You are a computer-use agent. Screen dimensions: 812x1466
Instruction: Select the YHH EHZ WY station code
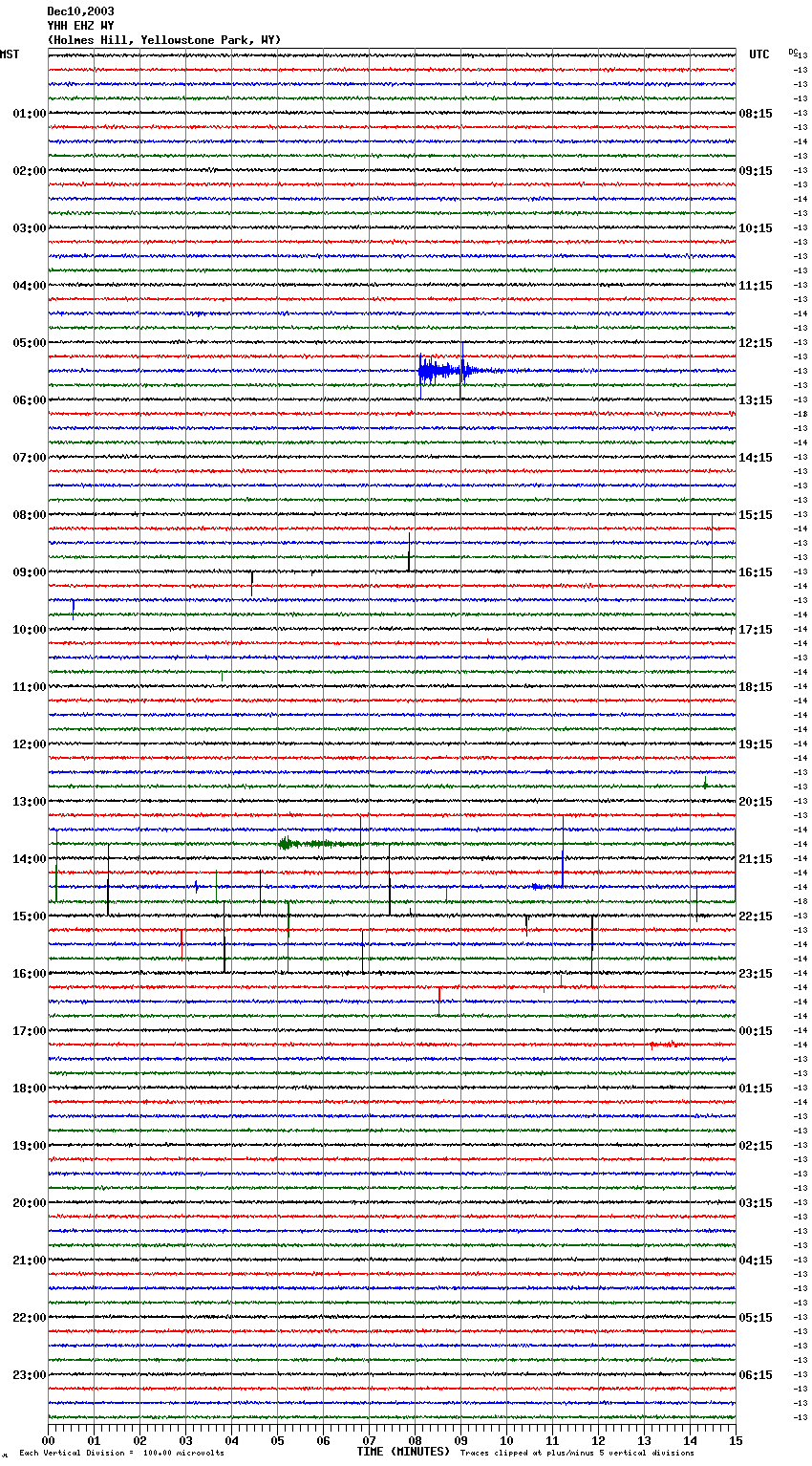[80, 26]
